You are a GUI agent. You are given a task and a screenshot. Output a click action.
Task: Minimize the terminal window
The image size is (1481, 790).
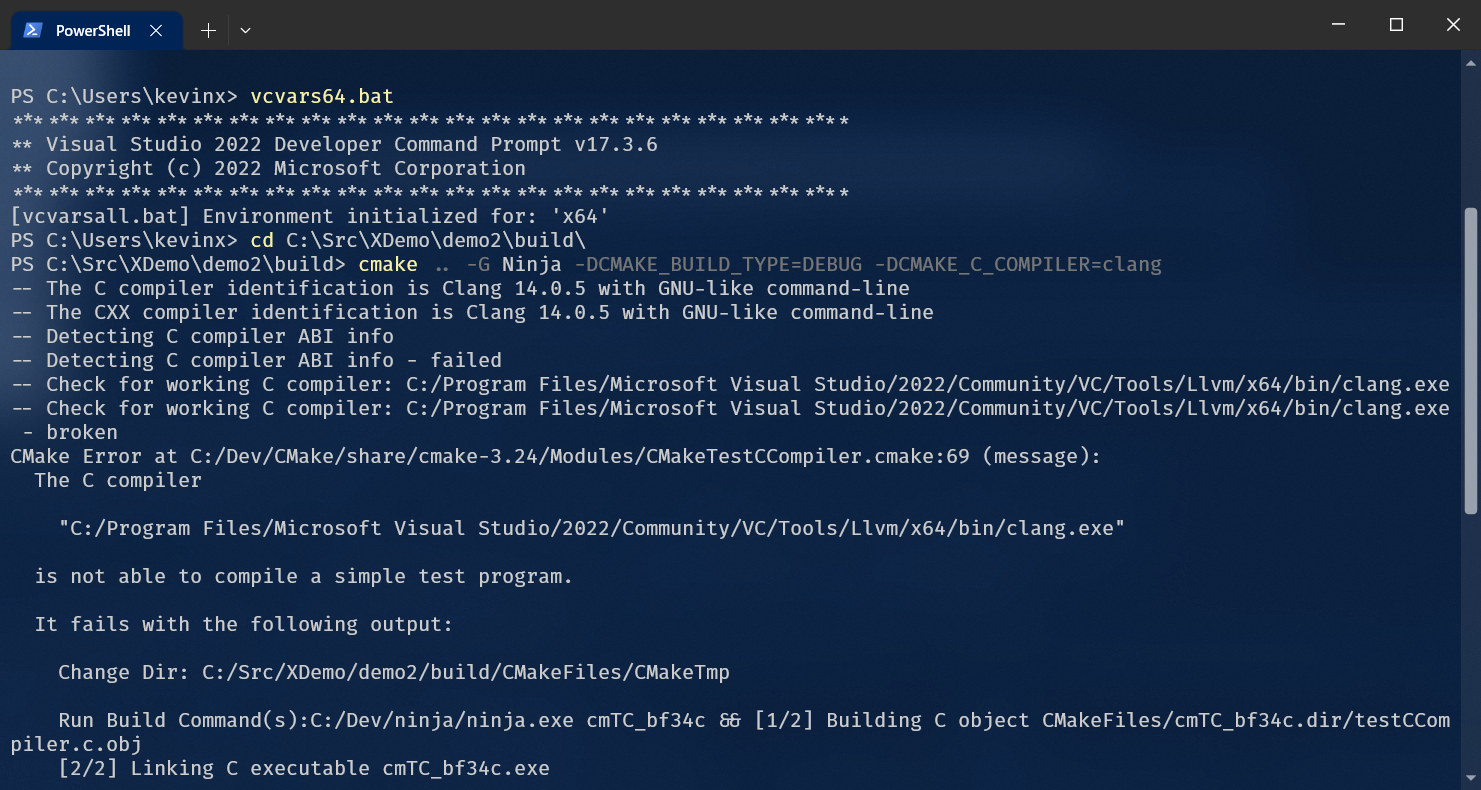[x=1340, y=25]
